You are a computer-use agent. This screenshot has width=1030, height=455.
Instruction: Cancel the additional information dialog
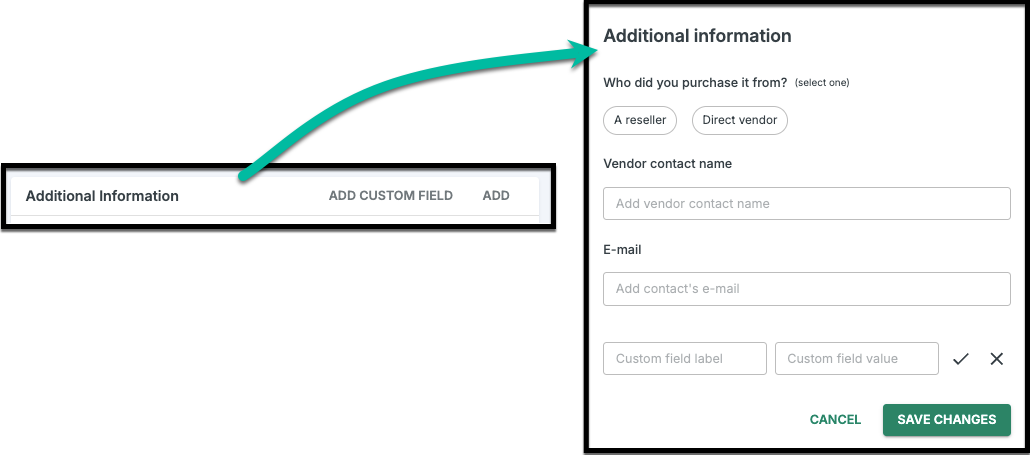coord(835,420)
